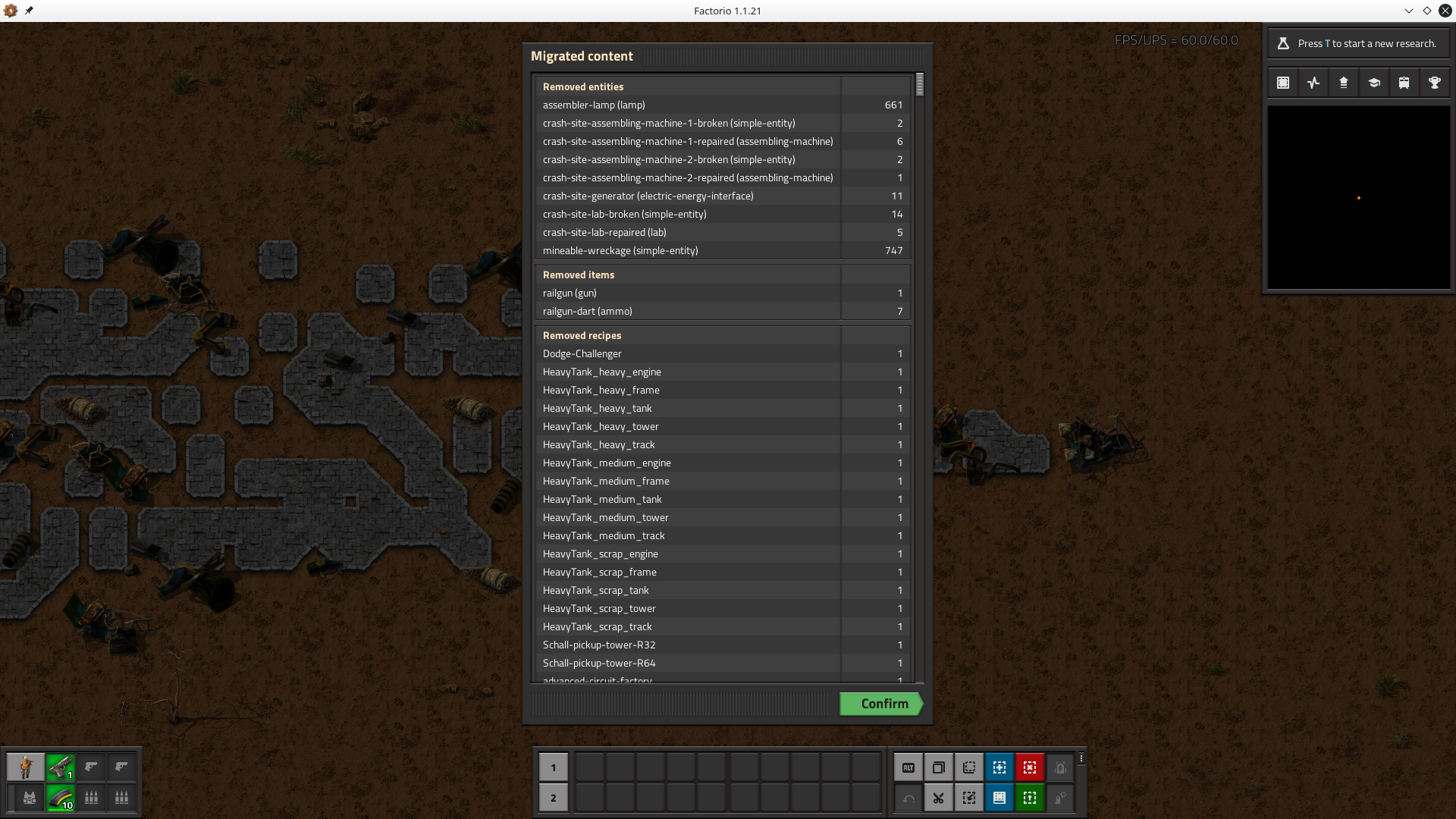Select HeavyTank_medium_track row
The image size is (1456, 819).
coord(723,536)
